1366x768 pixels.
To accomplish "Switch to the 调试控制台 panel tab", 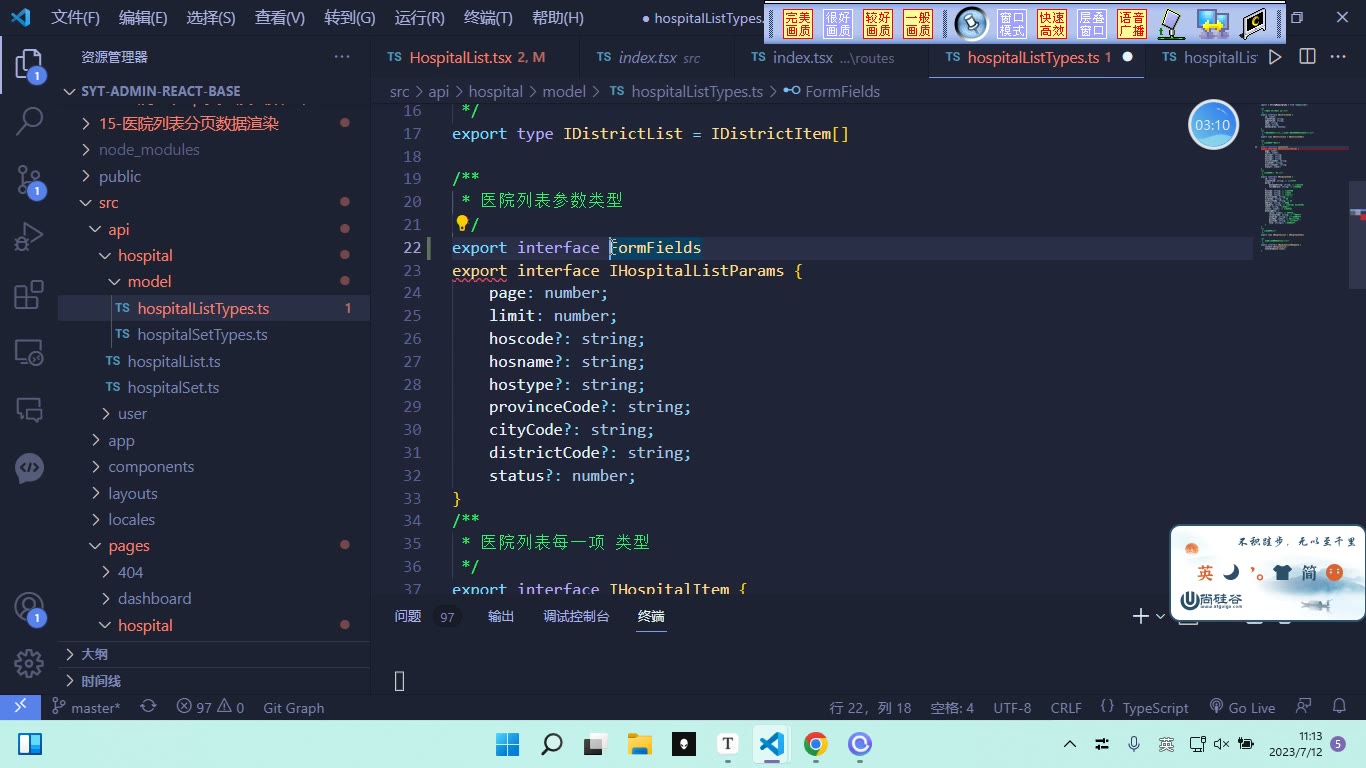I will [576, 616].
